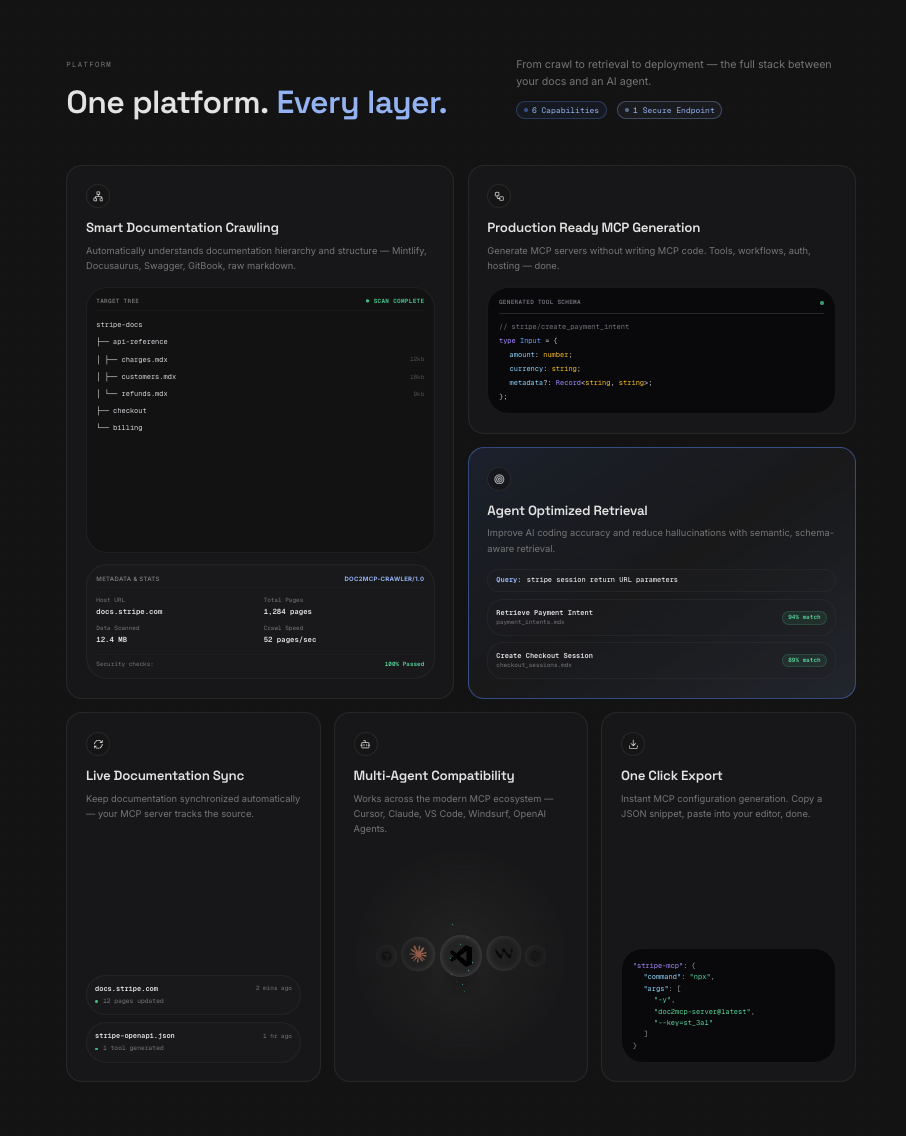Viewport: 906px width, 1136px height.
Task: Click the MCP Generation card icon
Action: click(x=499, y=196)
